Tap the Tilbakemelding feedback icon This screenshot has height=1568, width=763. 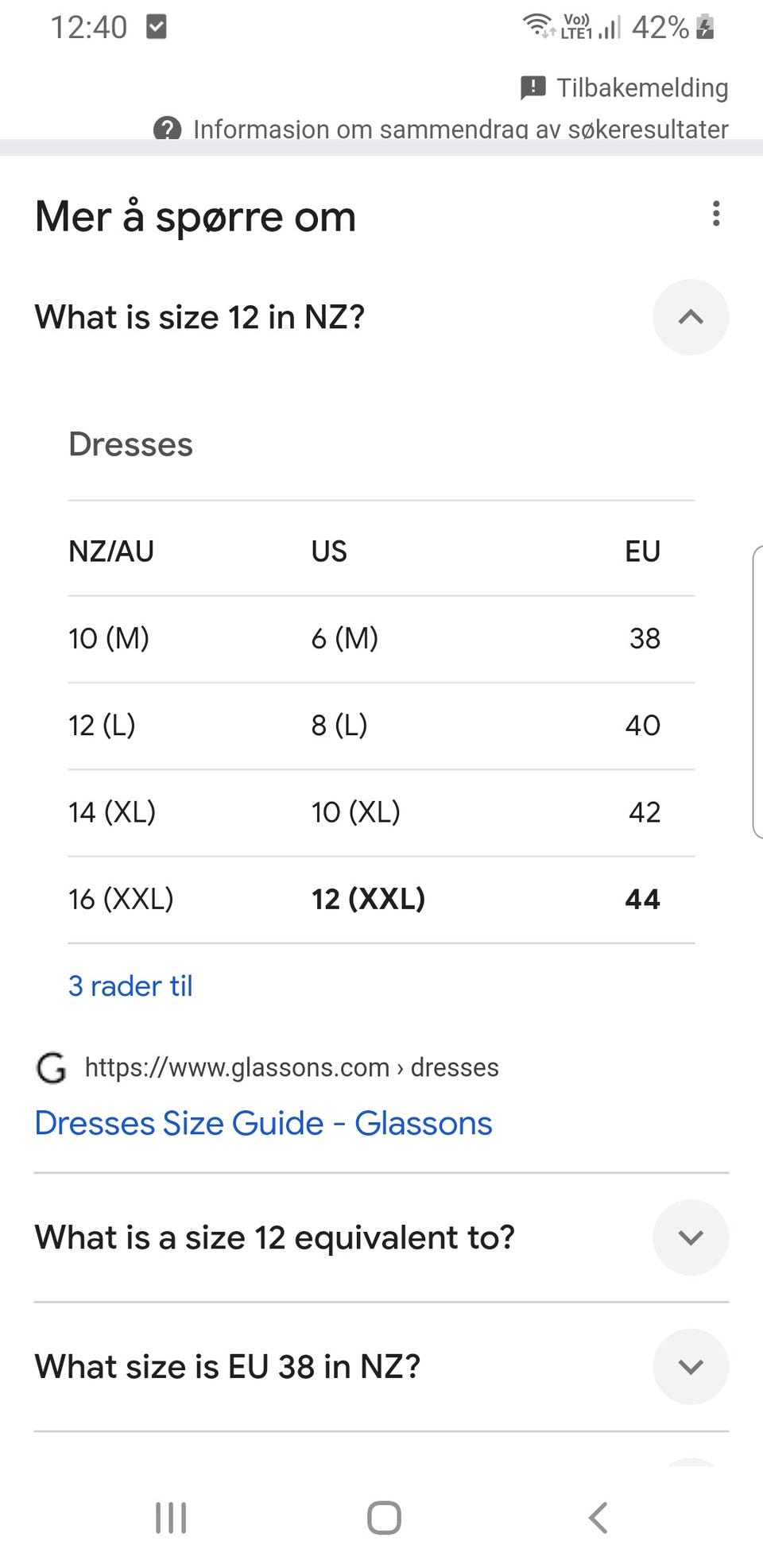[533, 87]
